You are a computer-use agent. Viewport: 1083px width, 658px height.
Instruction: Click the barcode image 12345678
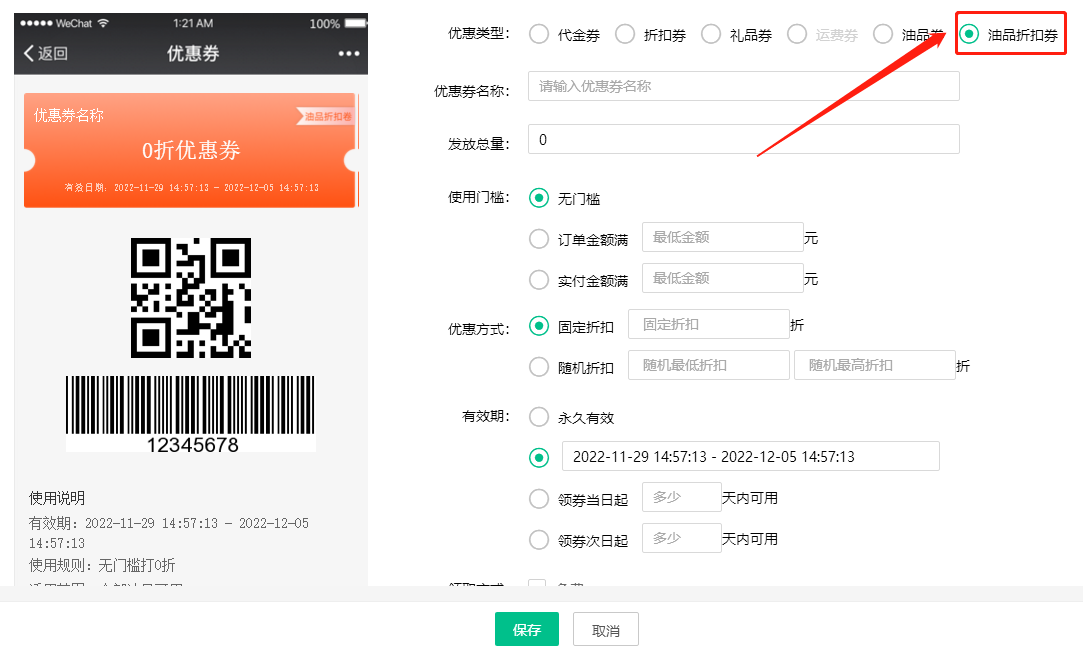[x=190, y=413]
